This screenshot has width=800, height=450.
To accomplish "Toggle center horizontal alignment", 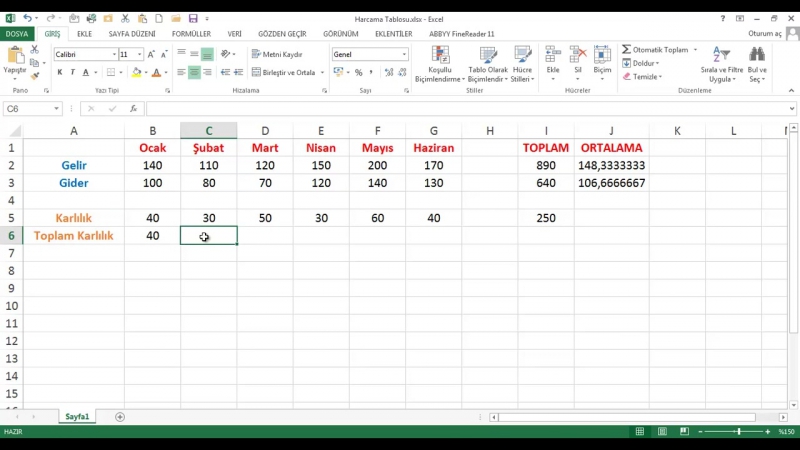I will [x=194, y=72].
